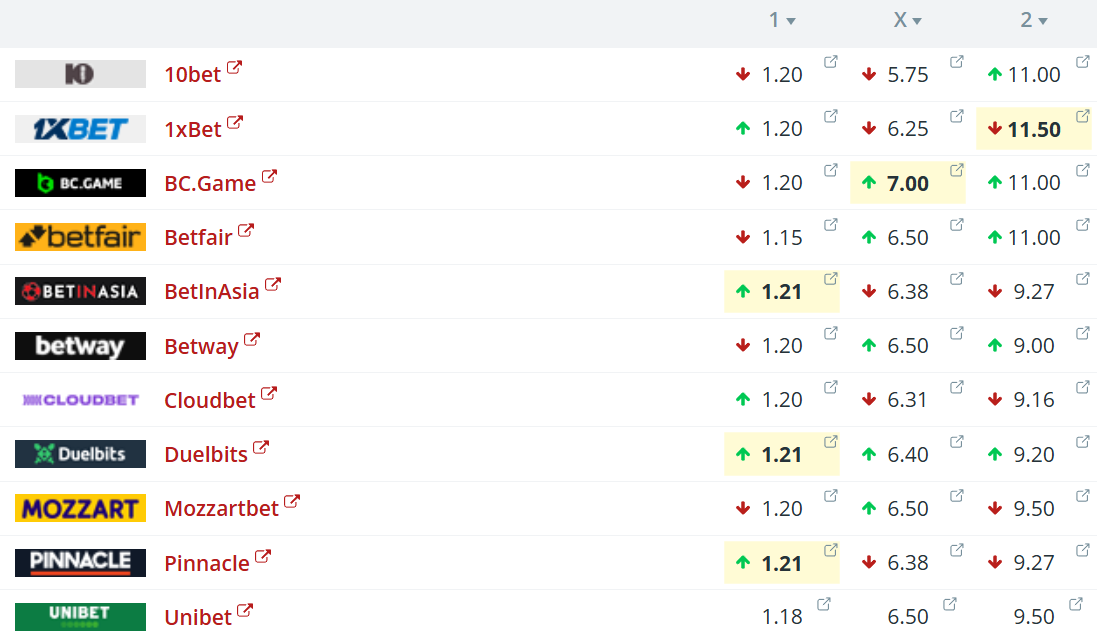Viewport: 1101px width, 640px height.
Task: Open external link icon beside Unibet 1.18 odds
Action: [x=824, y=604]
